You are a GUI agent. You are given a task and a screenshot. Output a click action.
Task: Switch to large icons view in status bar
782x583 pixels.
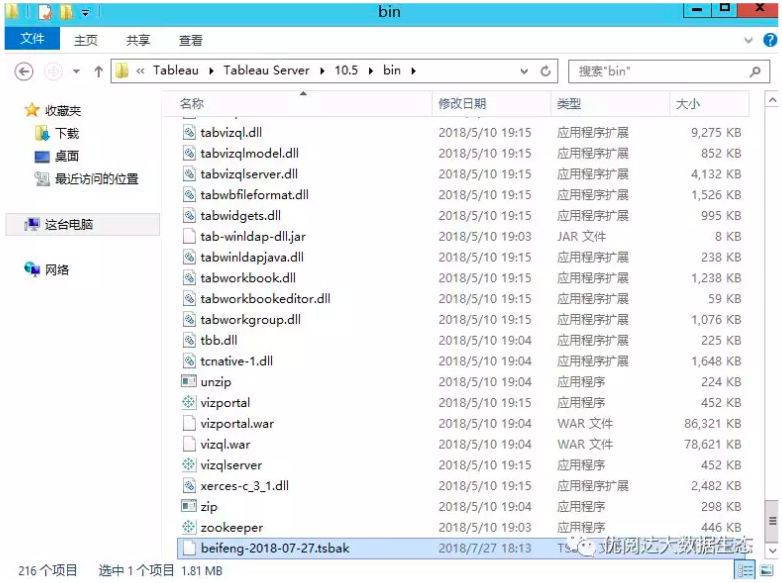[767, 571]
